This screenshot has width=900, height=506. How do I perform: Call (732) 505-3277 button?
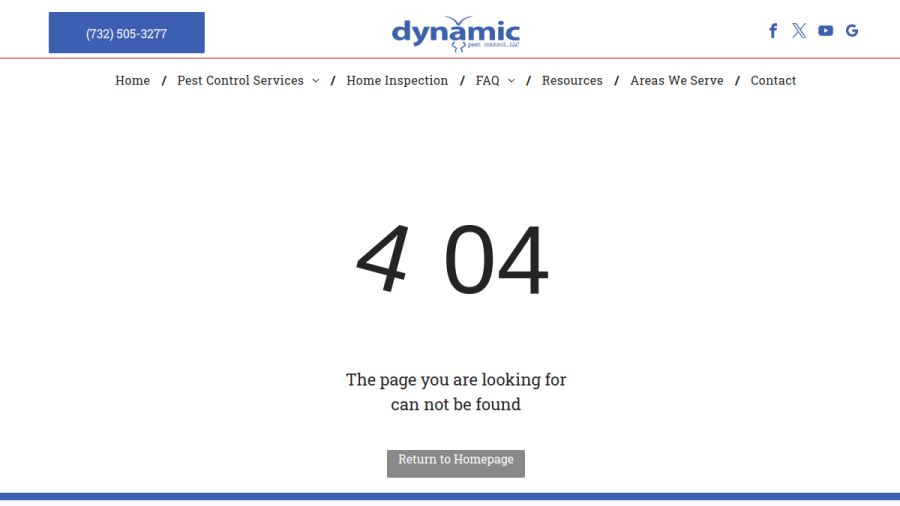pyautogui.click(x=127, y=33)
